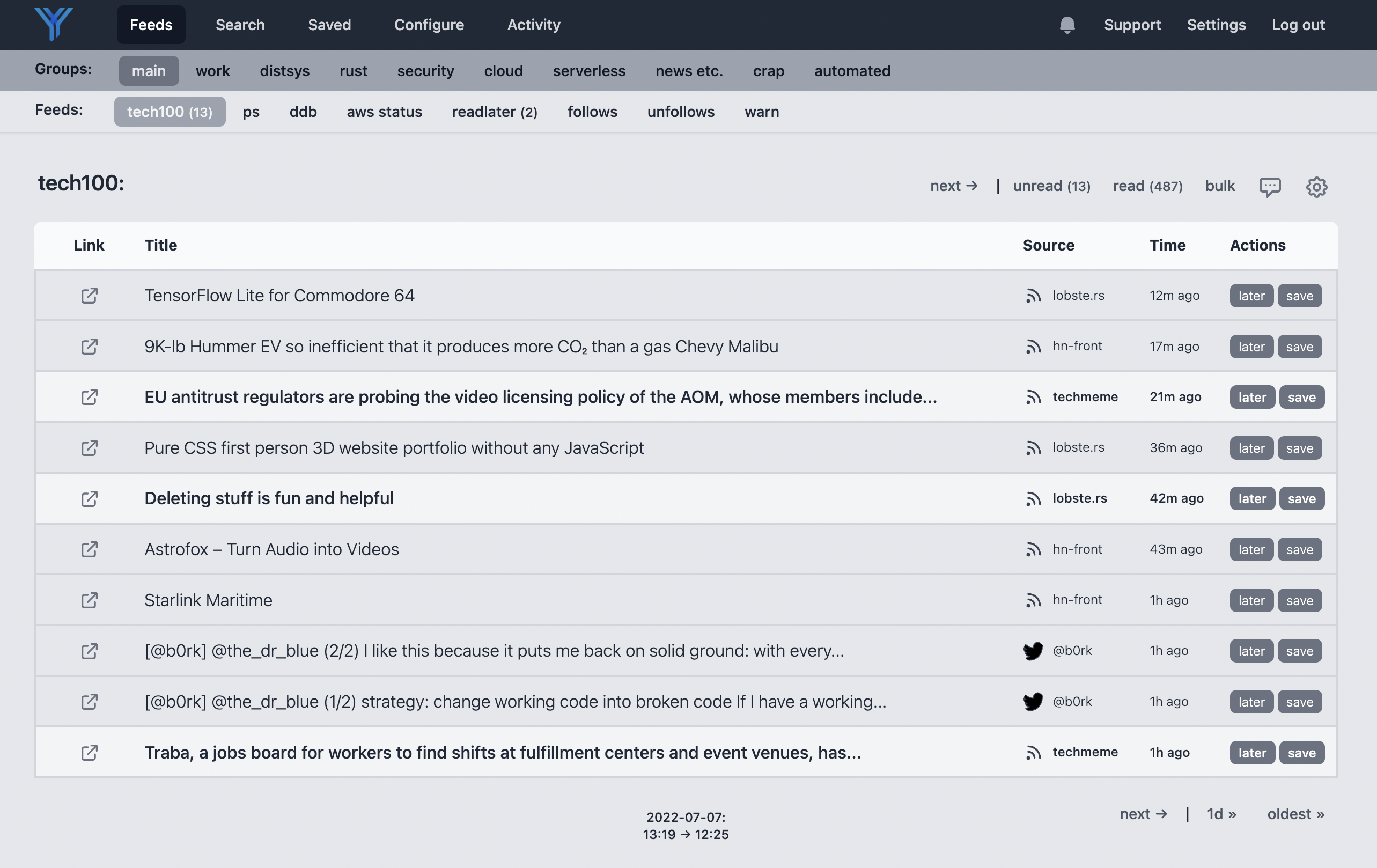Click the hn-front source in Starlink row
Screen dimensions: 1377x868
1077,600
